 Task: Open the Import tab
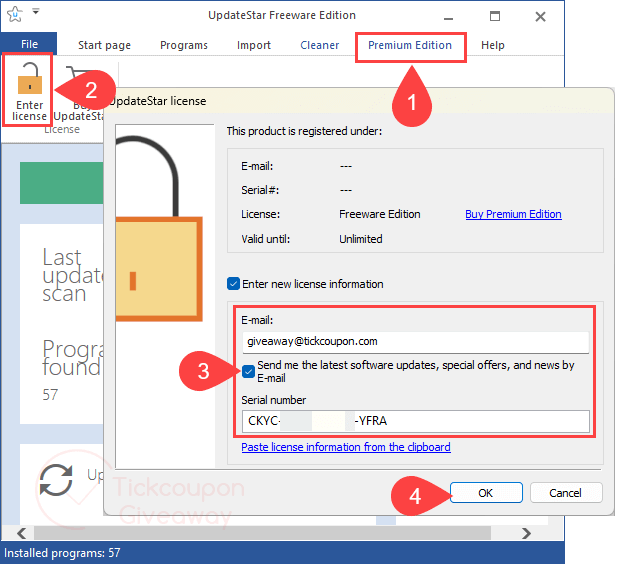click(254, 45)
